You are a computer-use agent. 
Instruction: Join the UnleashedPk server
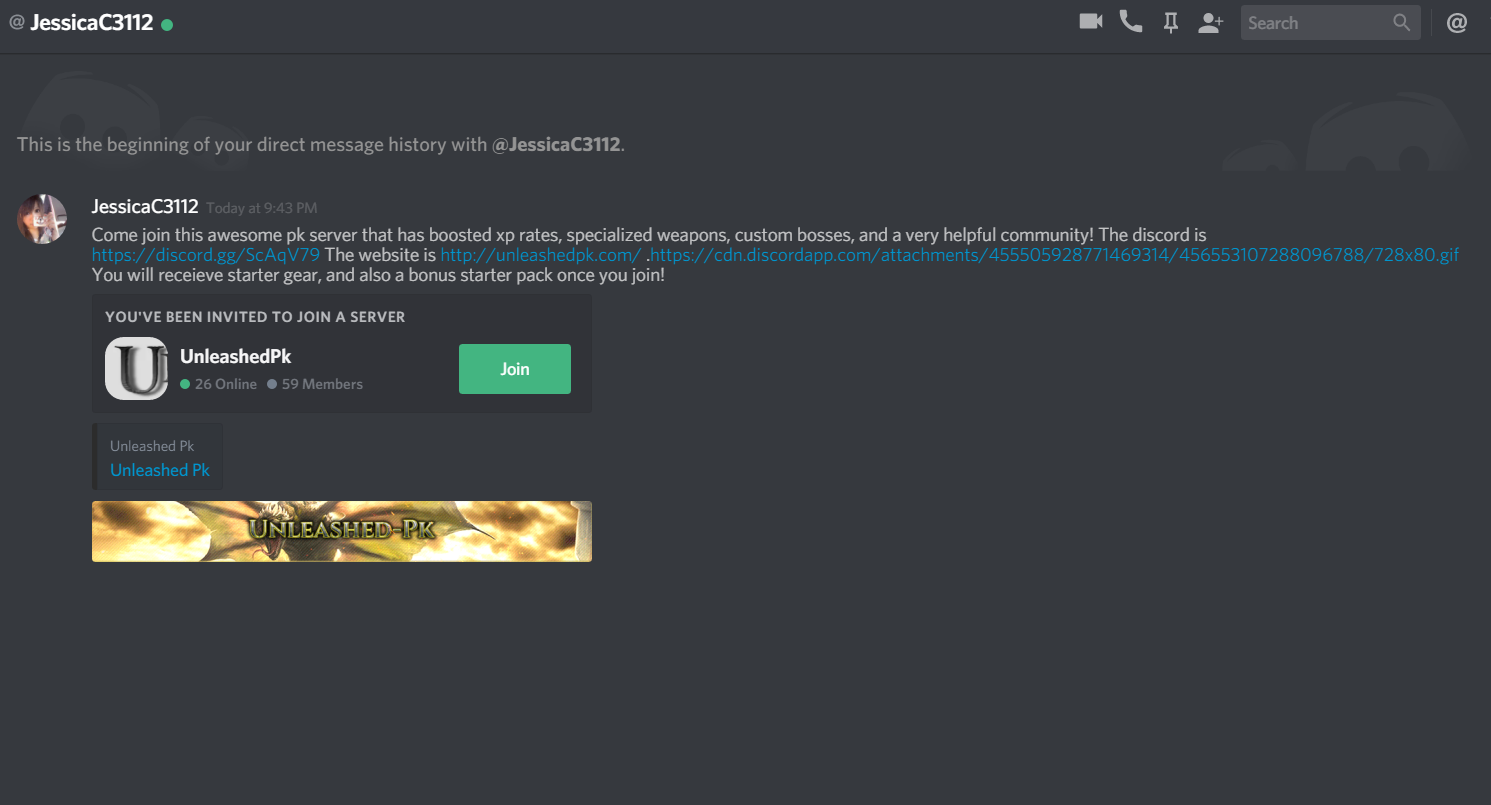point(515,369)
